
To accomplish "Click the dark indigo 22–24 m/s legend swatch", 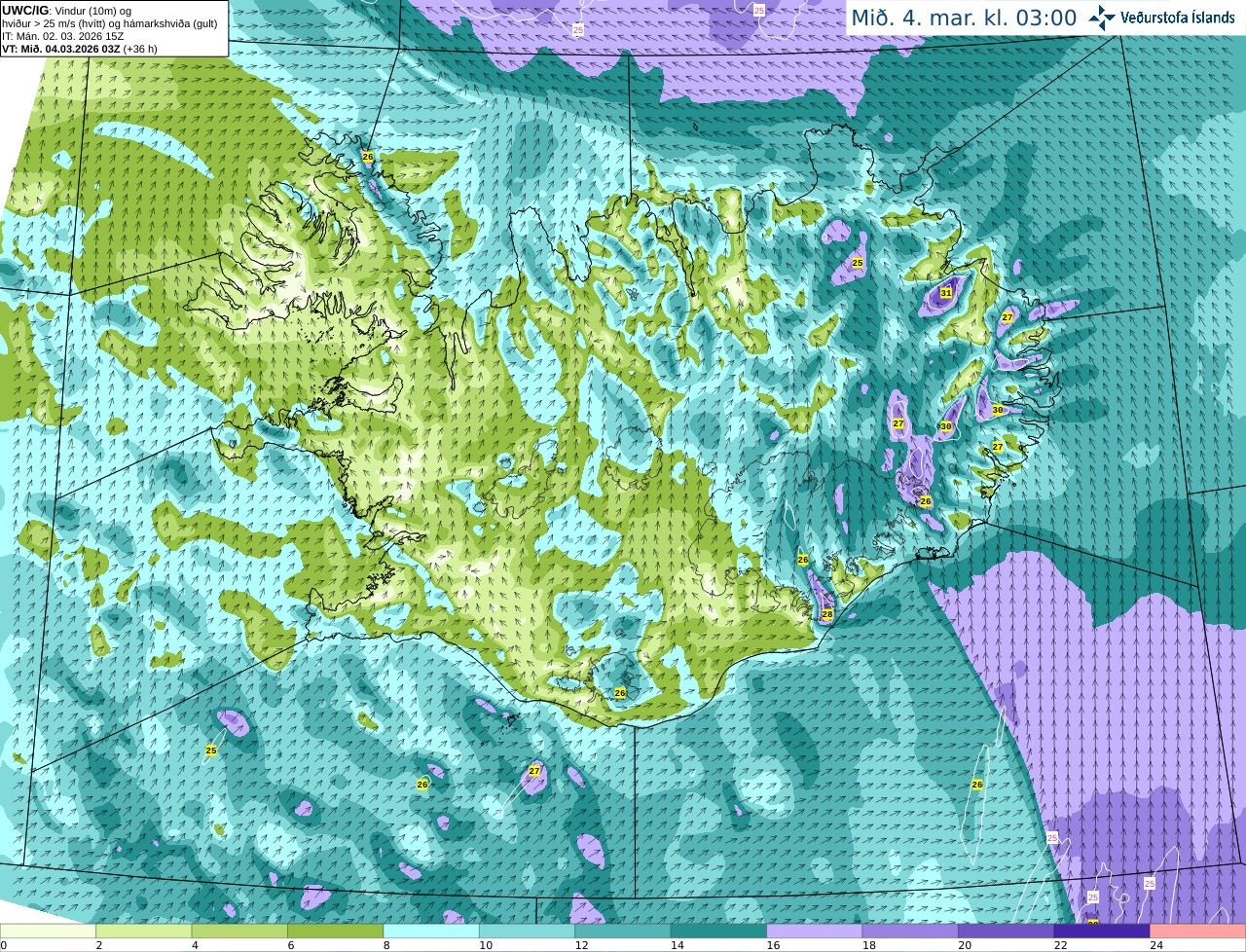I will (x=1102, y=931).
